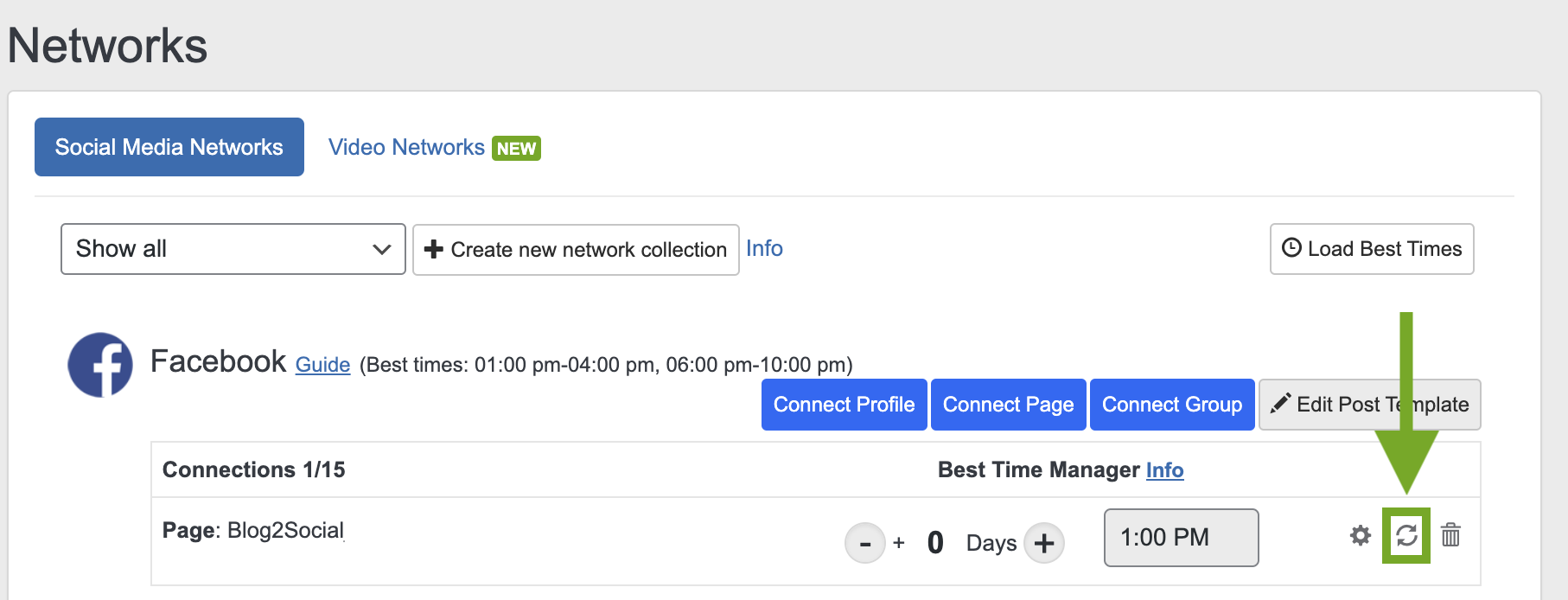Open the Facebook Guide link

(x=322, y=365)
